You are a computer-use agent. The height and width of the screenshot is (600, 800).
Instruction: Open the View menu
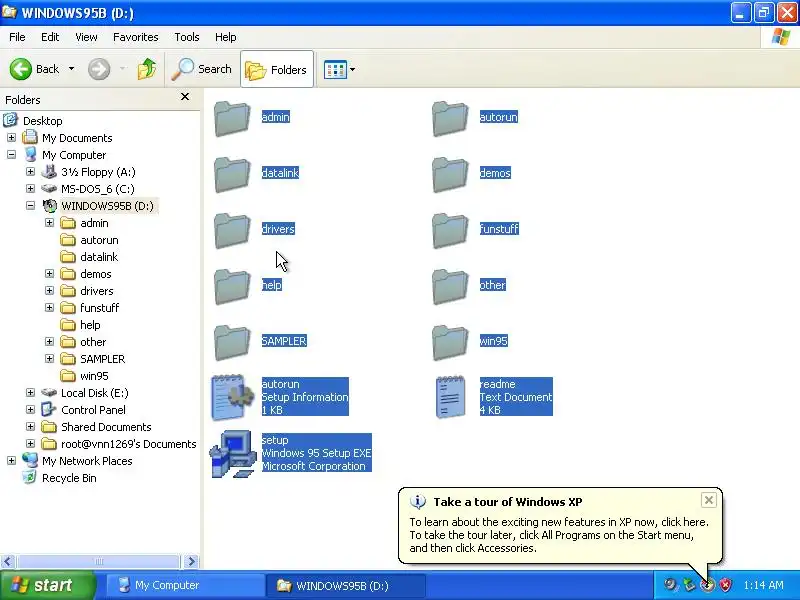pyautogui.click(x=86, y=37)
